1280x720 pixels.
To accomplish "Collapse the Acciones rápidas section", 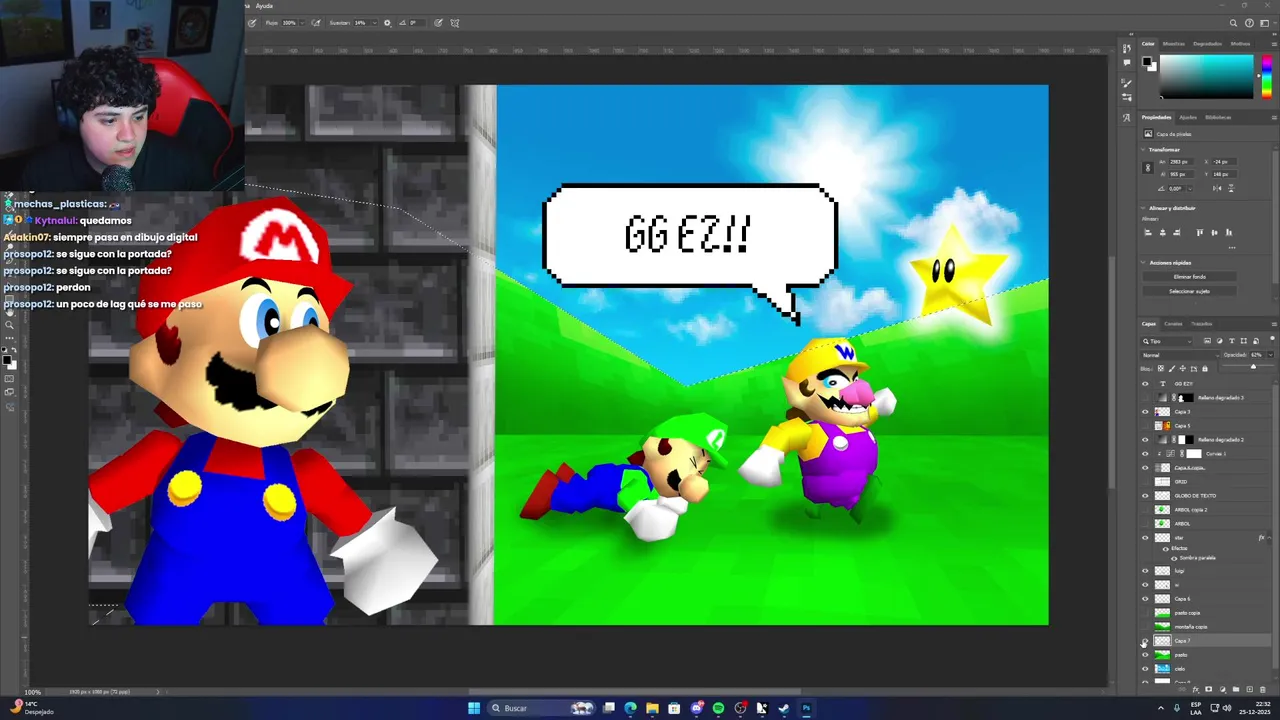I will [1143, 262].
